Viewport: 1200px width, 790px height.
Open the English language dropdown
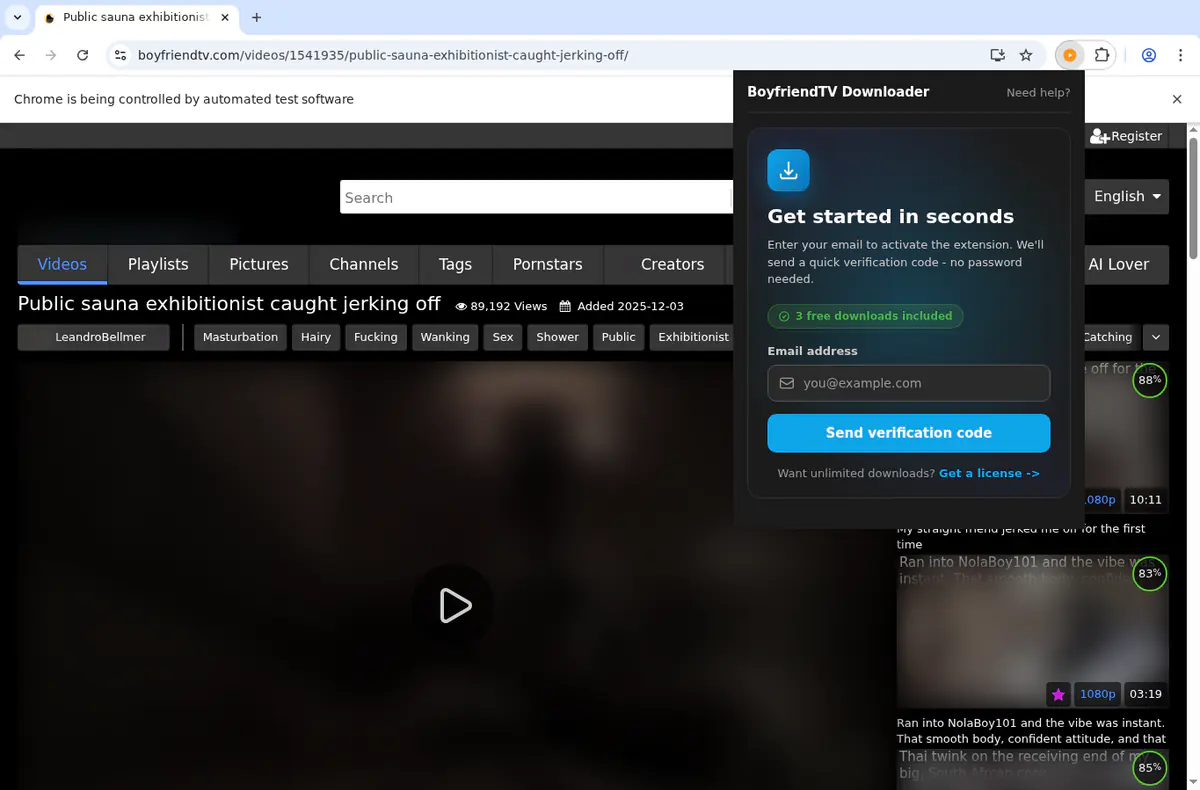(x=1127, y=196)
